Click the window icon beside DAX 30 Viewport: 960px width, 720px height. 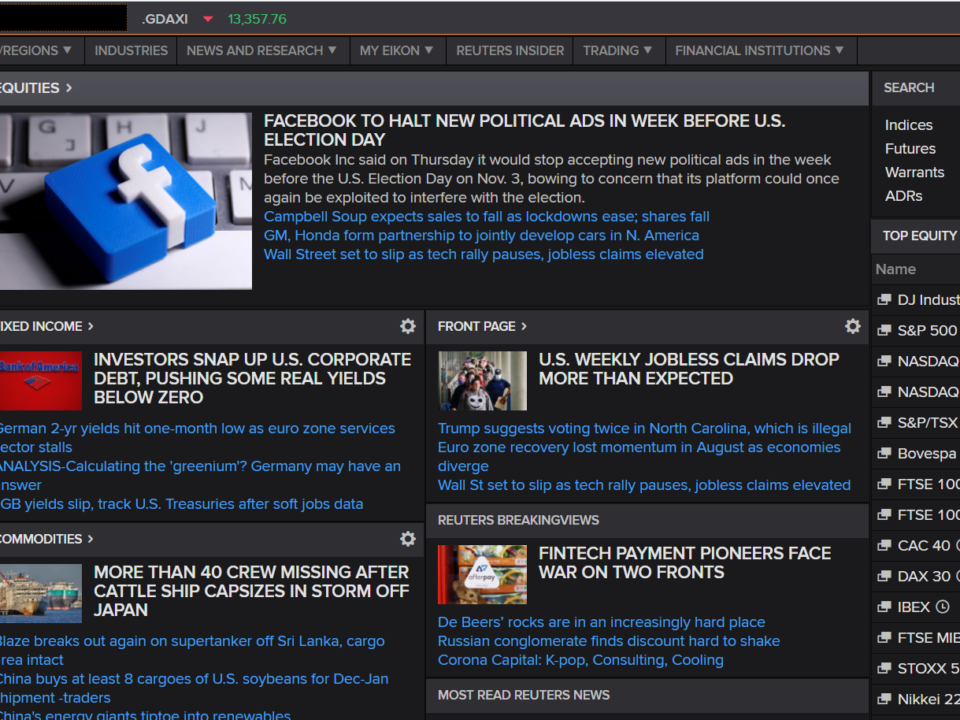[883, 576]
